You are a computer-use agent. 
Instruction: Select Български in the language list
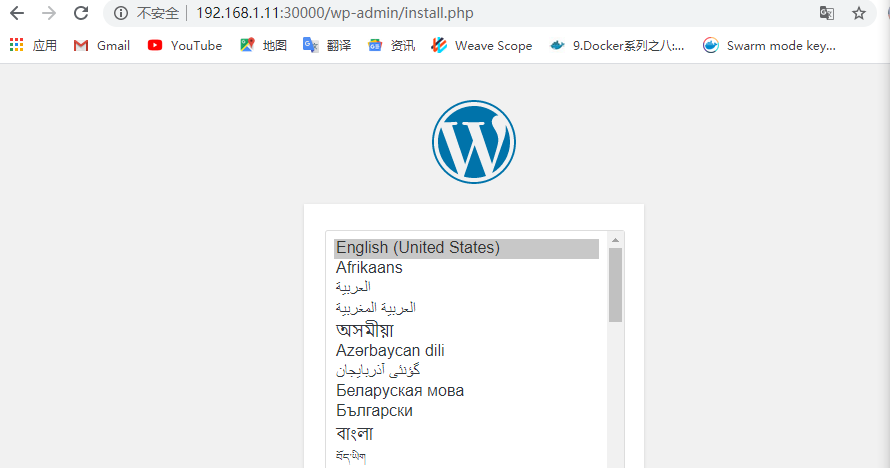tap(466, 411)
